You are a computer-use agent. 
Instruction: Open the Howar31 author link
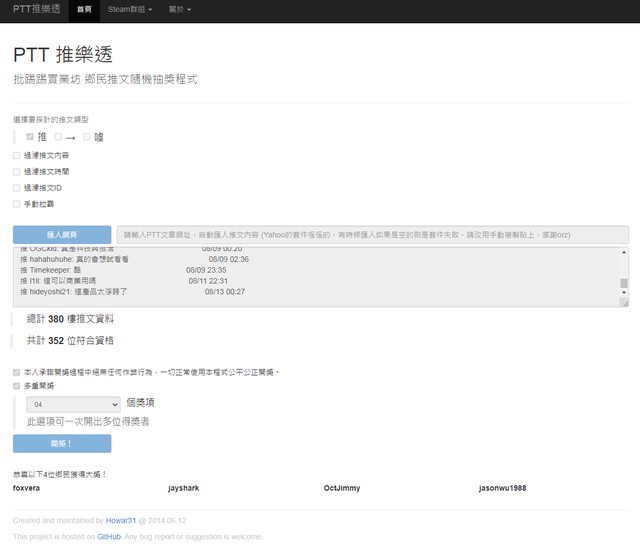121,521
